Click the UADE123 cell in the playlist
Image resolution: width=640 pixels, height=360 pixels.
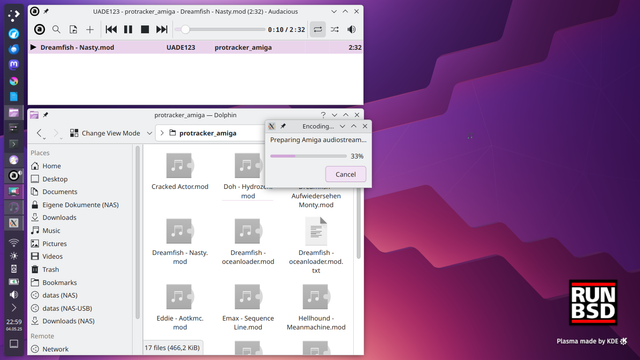click(x=181, y=47)
